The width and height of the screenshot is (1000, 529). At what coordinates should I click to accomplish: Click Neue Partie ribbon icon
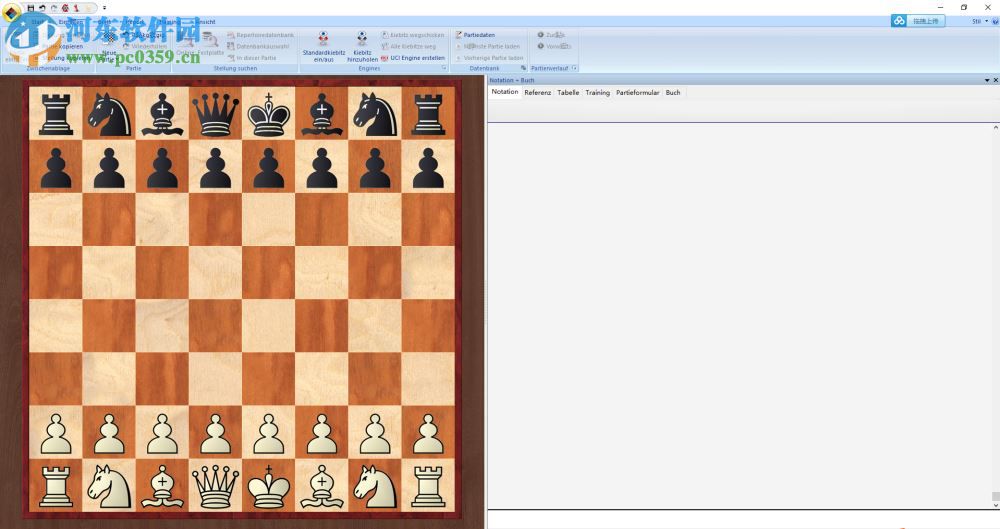(110, 47)
